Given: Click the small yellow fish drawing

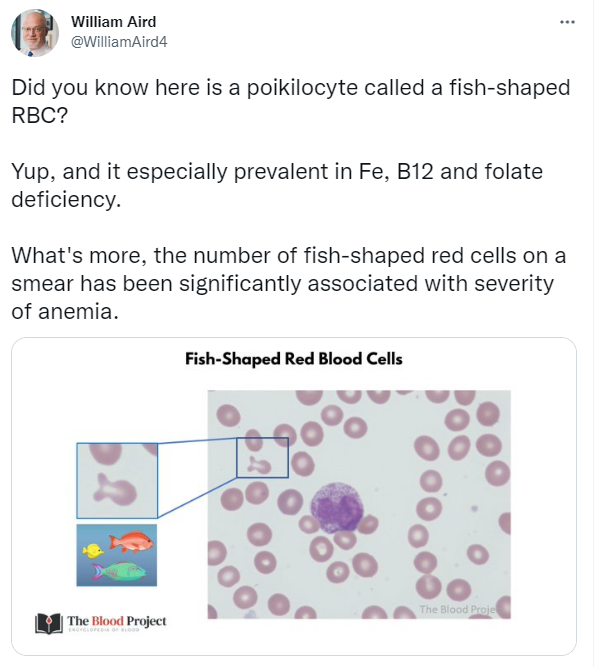Looking at the screenshot, I should [93, 551].
